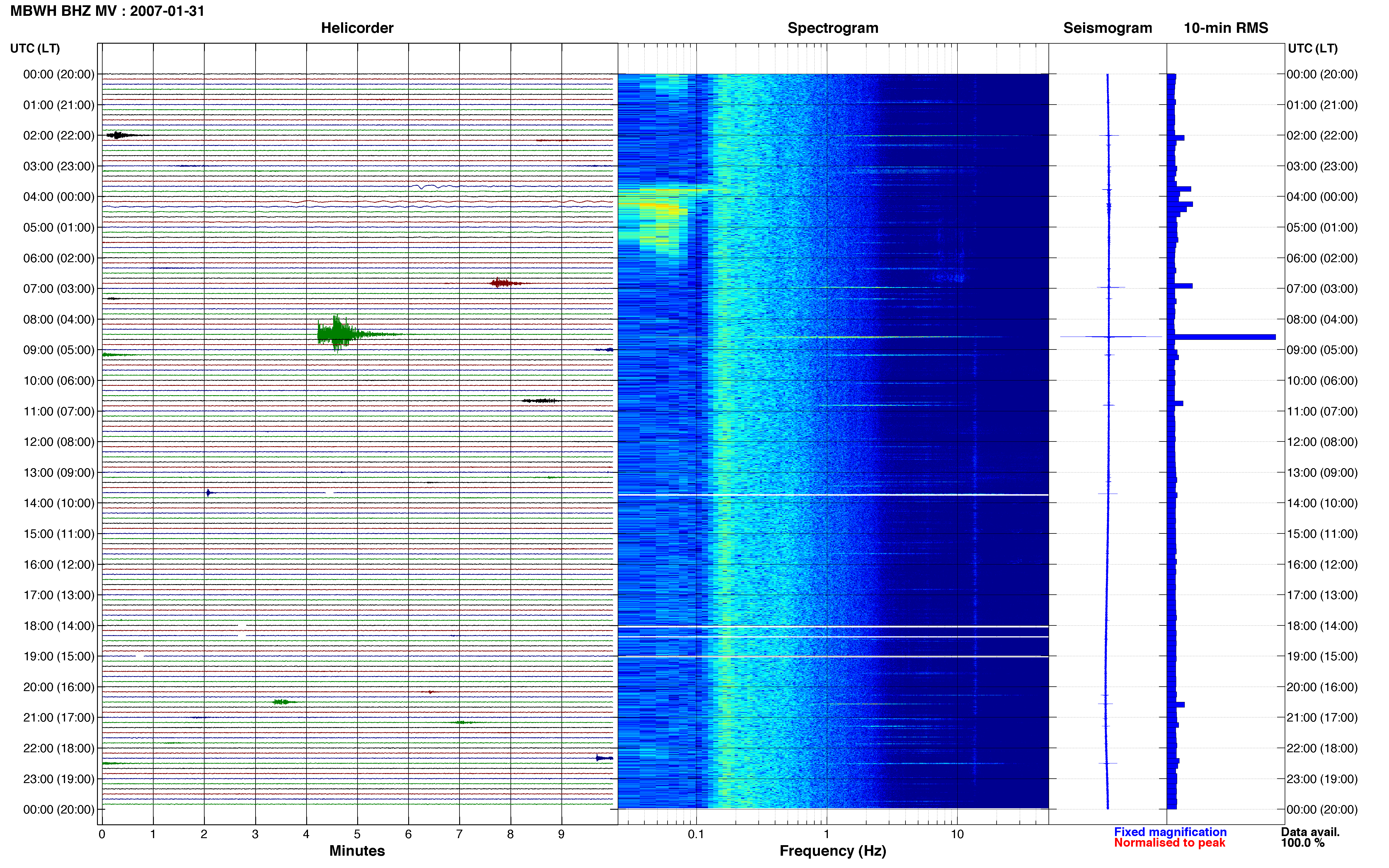This screenshot has width=1389, height=868.
Task: Click the plot title 'MBWH BHZ MV : 2007-01-31'
Action: [x=107, y=11]
